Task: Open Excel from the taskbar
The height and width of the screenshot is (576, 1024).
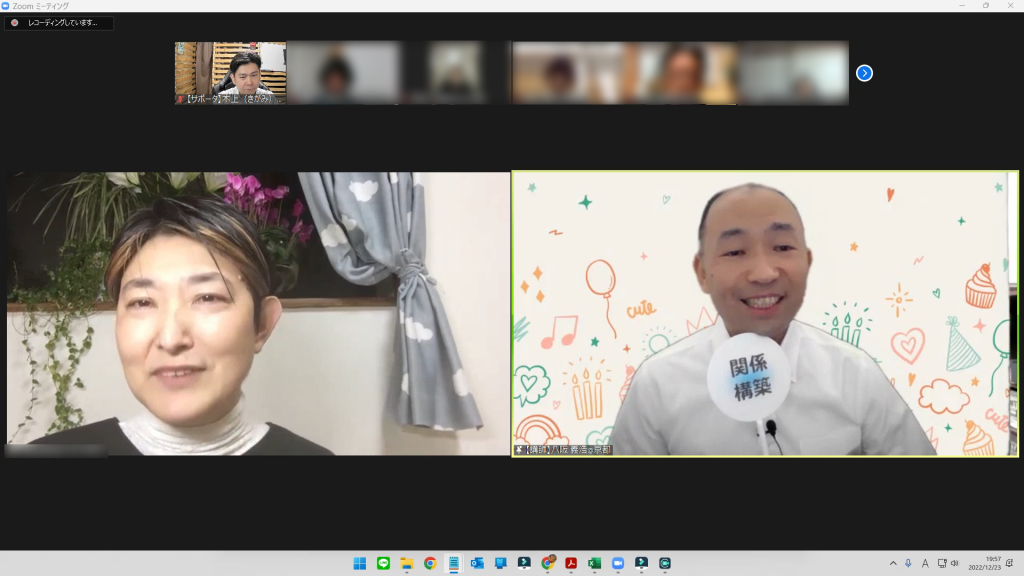Action: click(594, 563)
